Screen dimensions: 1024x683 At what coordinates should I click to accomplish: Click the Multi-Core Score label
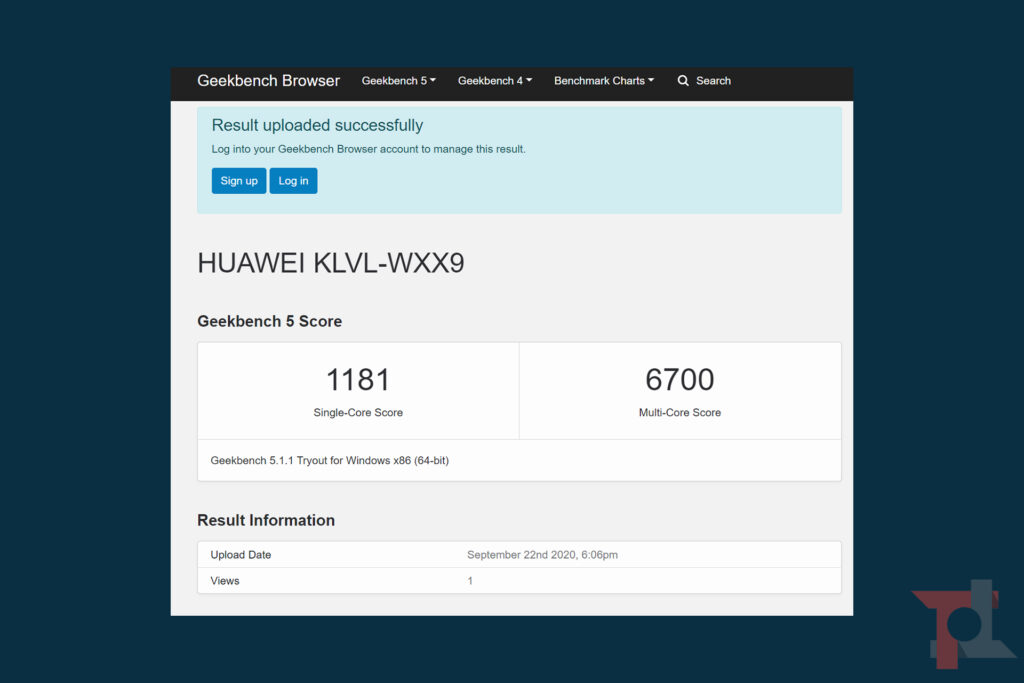pos(679,413)
